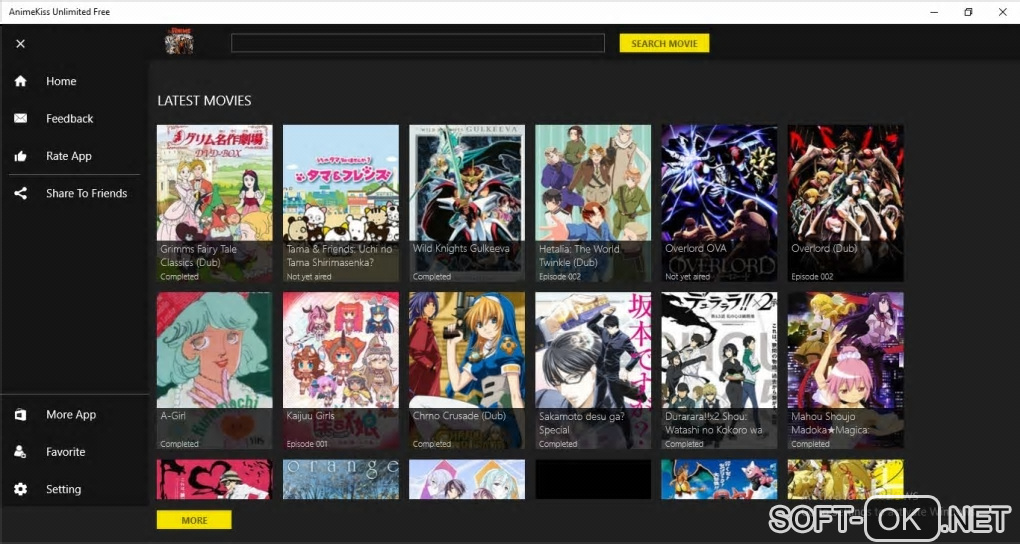The width and height of the screenshot is (1020, 544).
Task: Click the Feedback envelope icon
Action: tap(21, 118)
